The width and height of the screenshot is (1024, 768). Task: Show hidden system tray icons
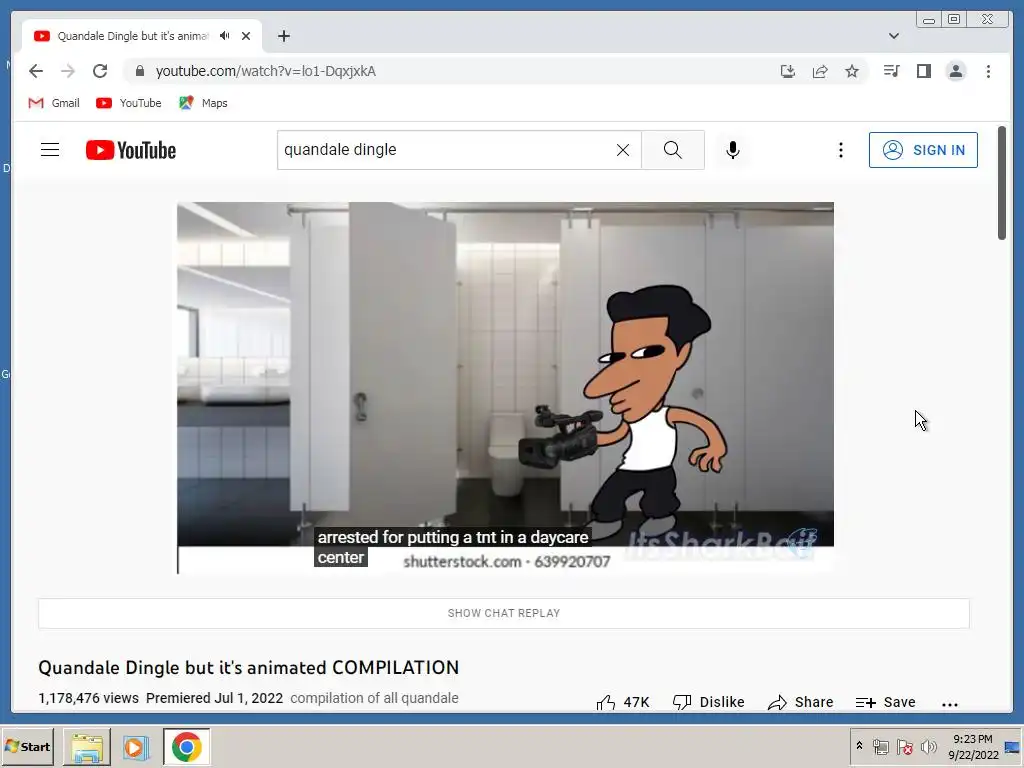[859, 746]
